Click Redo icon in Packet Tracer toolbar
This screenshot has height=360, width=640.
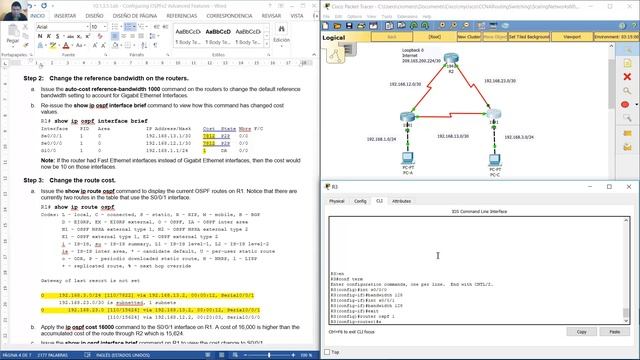(x=425, y=26)
